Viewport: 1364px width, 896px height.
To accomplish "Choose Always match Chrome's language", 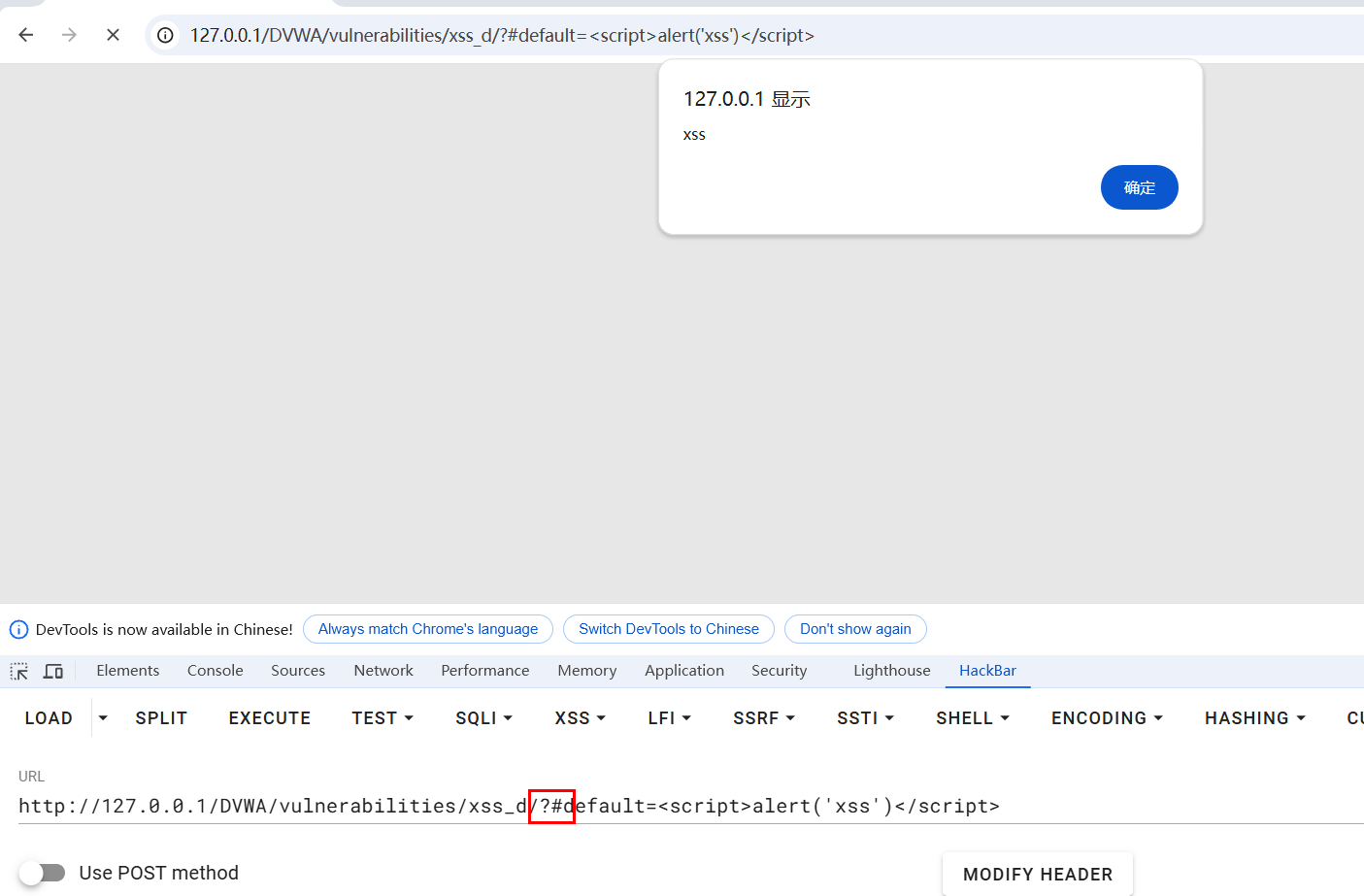I will (428, 629).
